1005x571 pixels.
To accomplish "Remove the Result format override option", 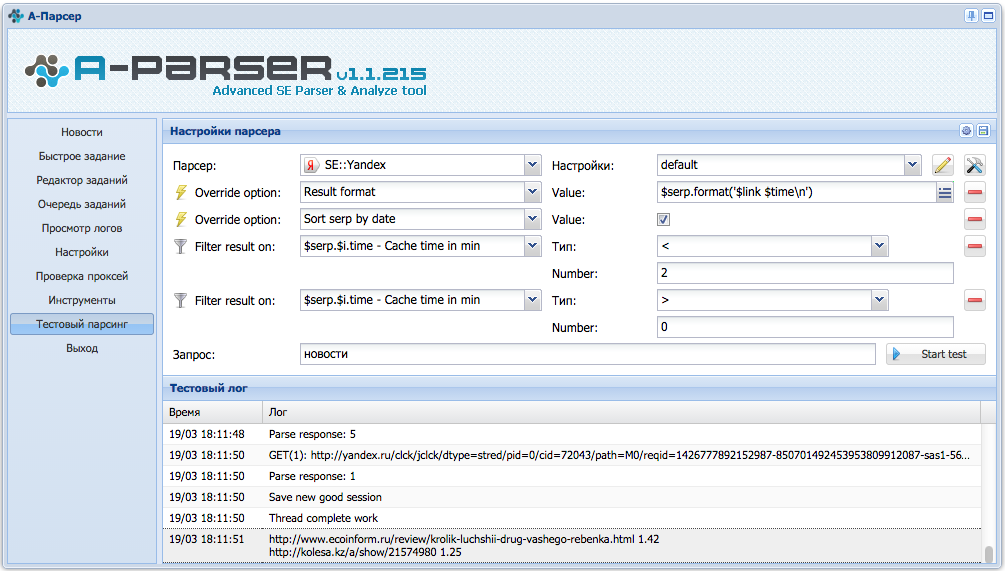I will tap(975, 192).
